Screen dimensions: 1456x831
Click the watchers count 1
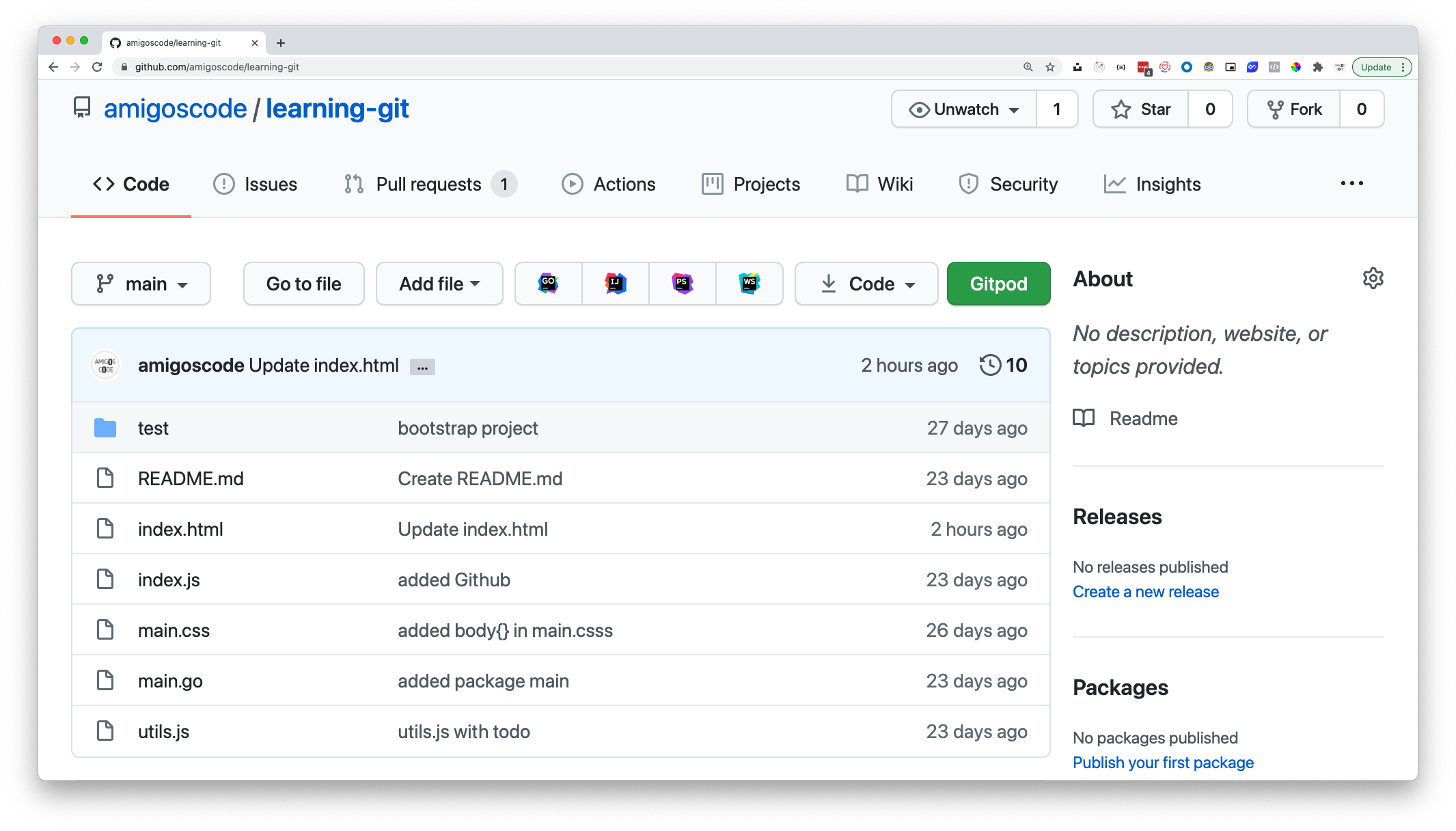1056,109
